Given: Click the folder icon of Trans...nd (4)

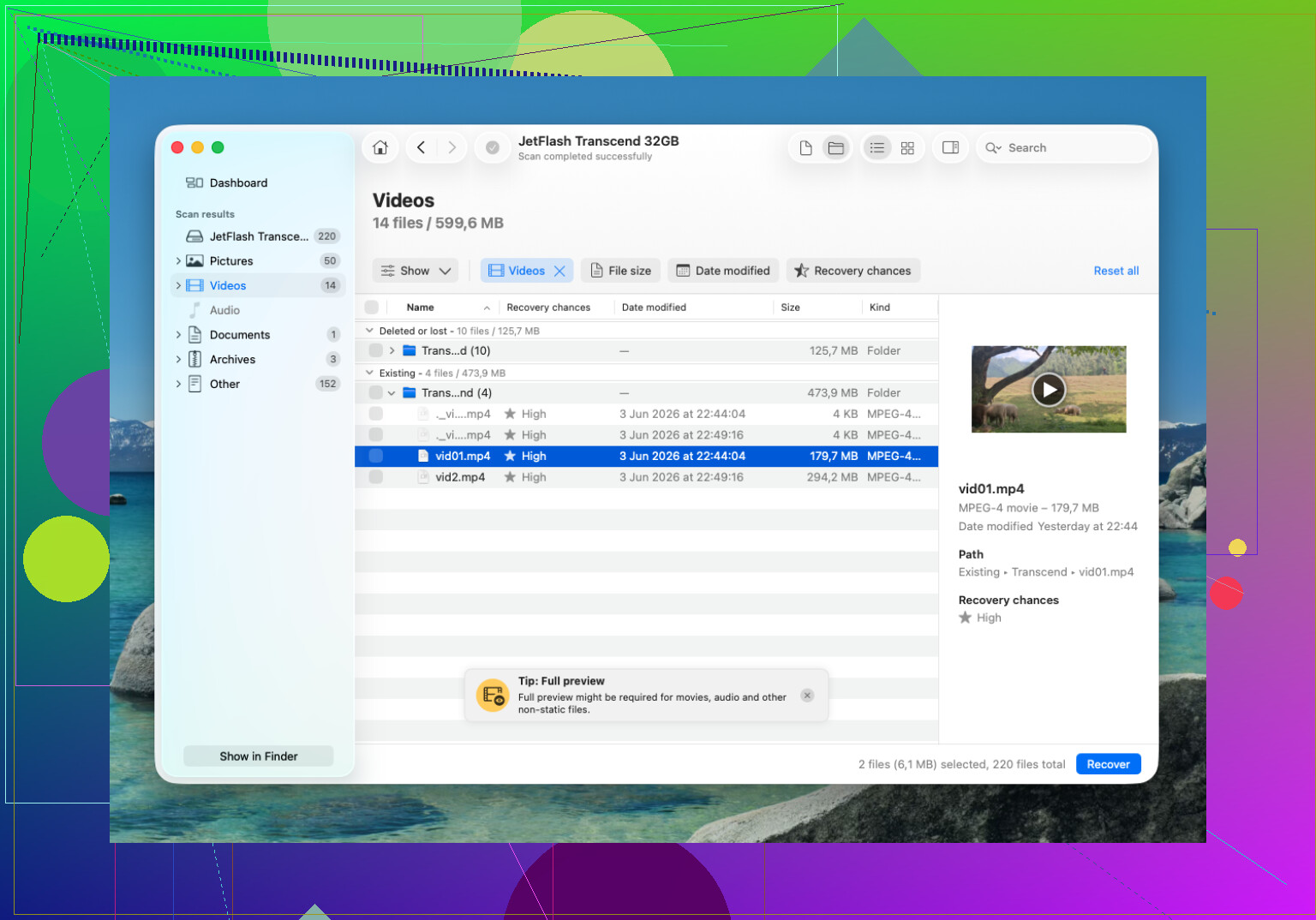Looking at the screenshot, I should pos(410,392).
